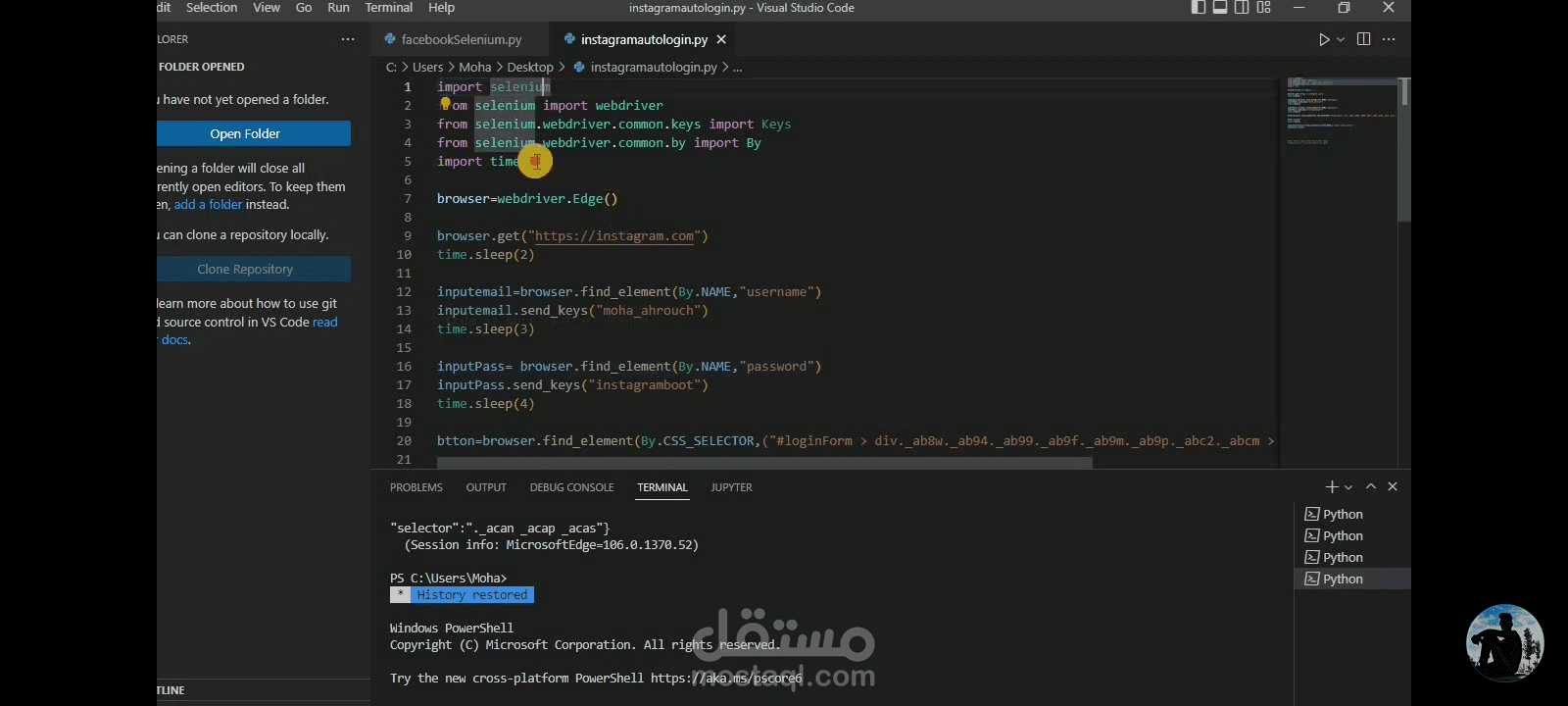Click the editor vertical scrollbar
The height and width of the screenshot is (706, 1568).
pyautogui.click(x=1404, y=147)
